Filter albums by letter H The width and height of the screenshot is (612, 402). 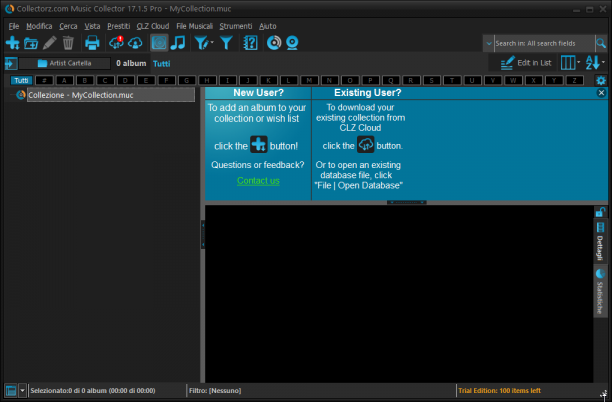pyautogui.click(x=207, y=80)
